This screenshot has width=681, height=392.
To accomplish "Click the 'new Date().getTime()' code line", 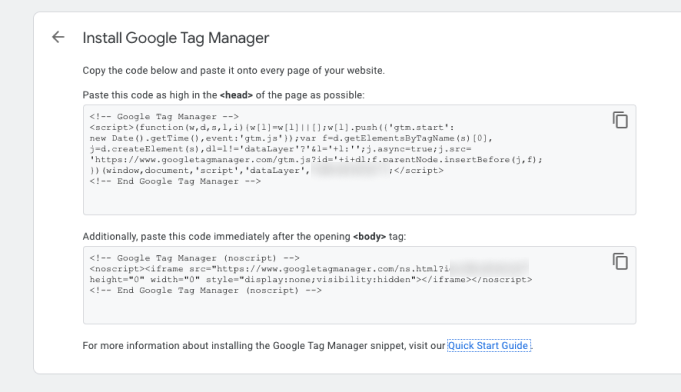I will coord(291,138).
